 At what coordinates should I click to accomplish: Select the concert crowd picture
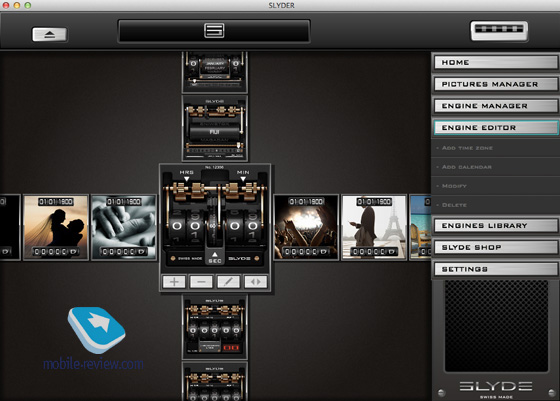click(x=306, y=227)
